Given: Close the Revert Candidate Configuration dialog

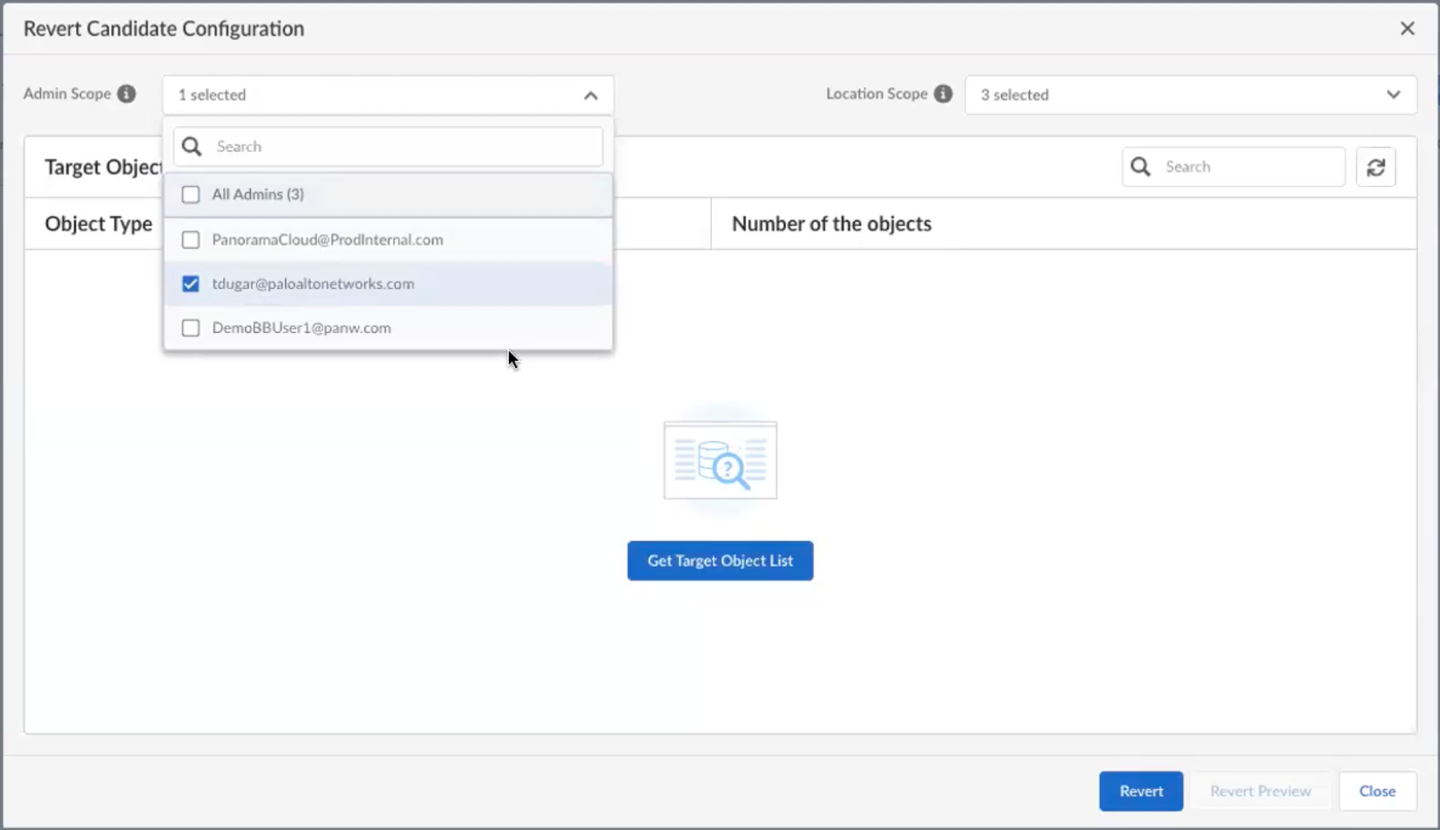Looking at the screenshot, I should [1407, 29].
